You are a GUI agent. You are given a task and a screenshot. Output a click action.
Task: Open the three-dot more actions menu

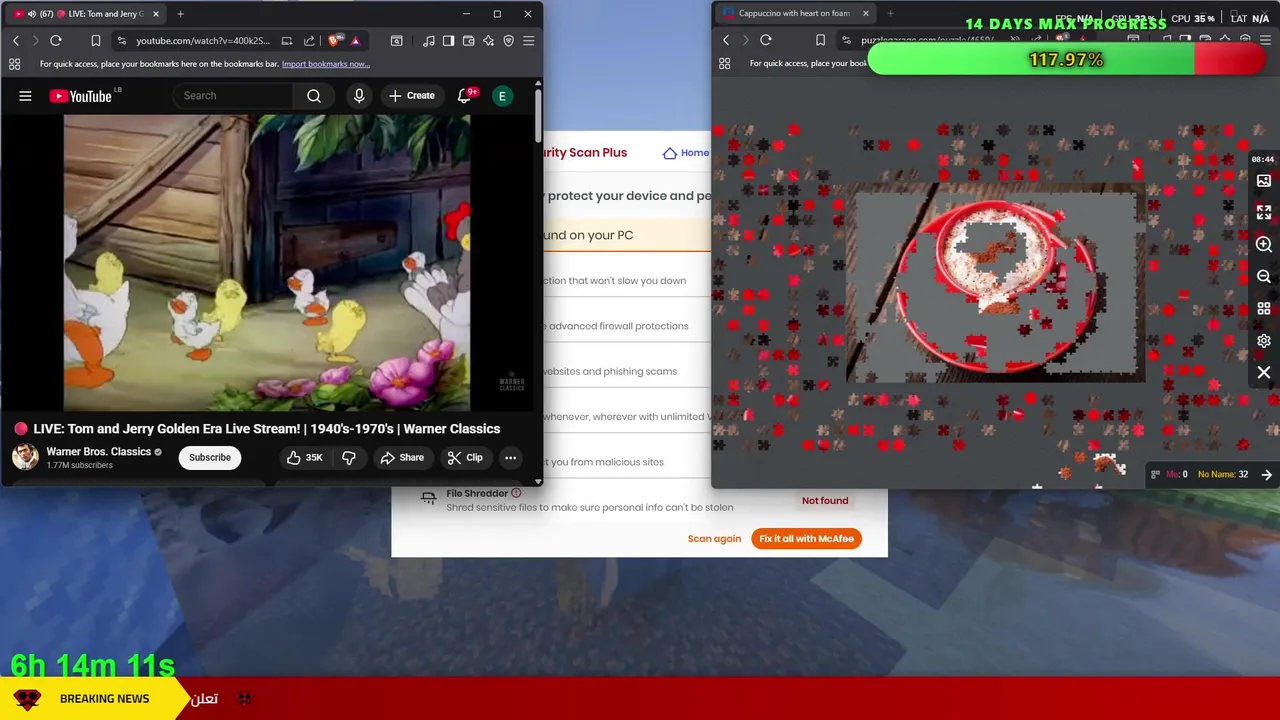point(510,457)
